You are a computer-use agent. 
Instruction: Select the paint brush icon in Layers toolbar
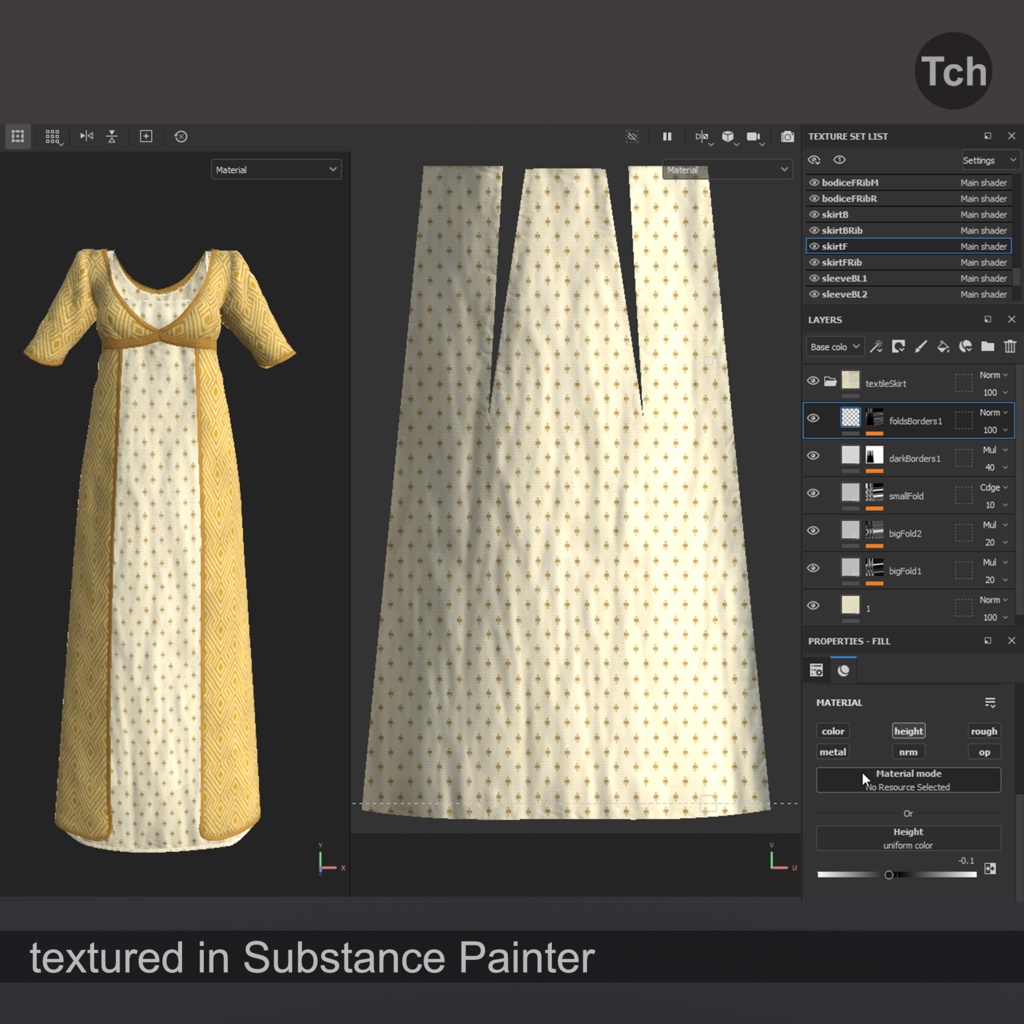pos(921,346)
